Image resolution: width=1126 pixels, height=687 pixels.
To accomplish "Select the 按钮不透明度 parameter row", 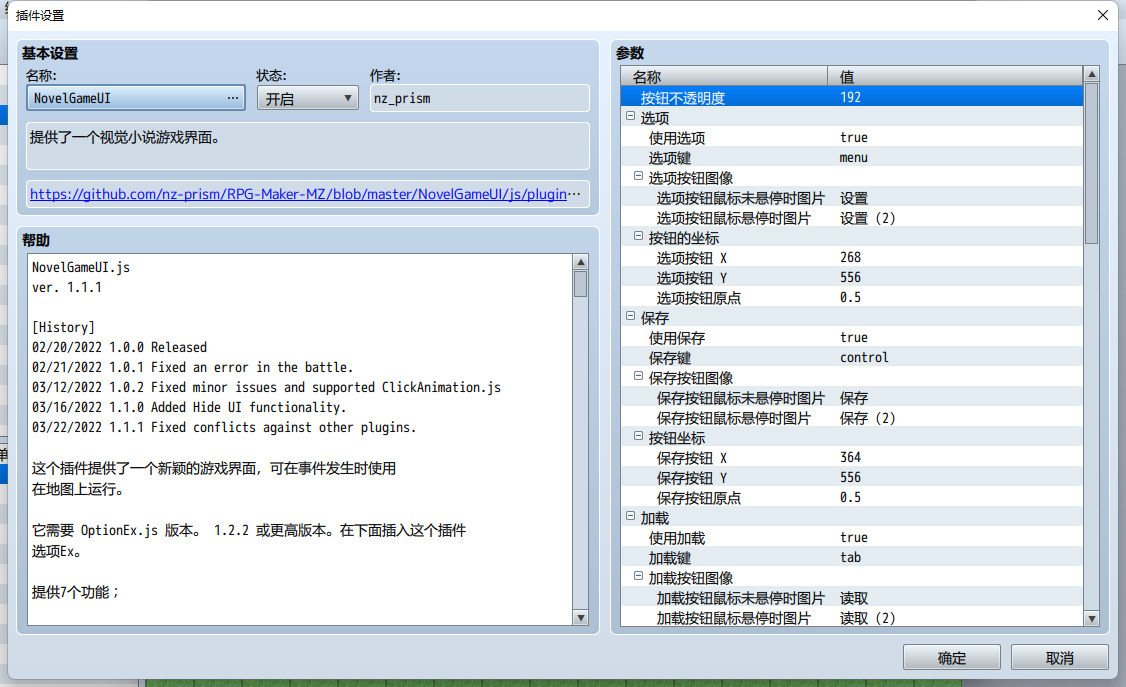I will pyautogui.click(x=852, y=97).
